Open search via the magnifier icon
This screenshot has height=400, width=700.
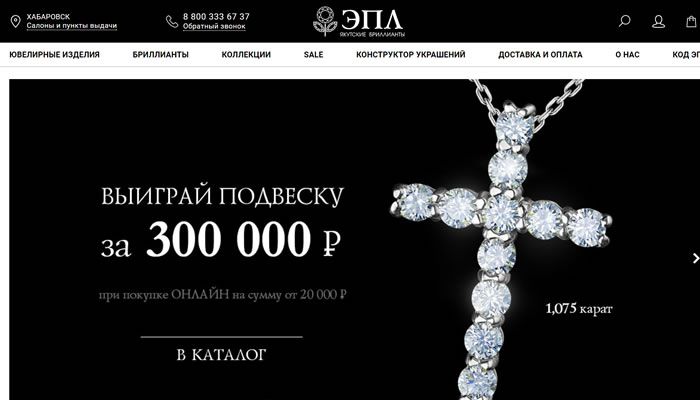tap(625, 21)
